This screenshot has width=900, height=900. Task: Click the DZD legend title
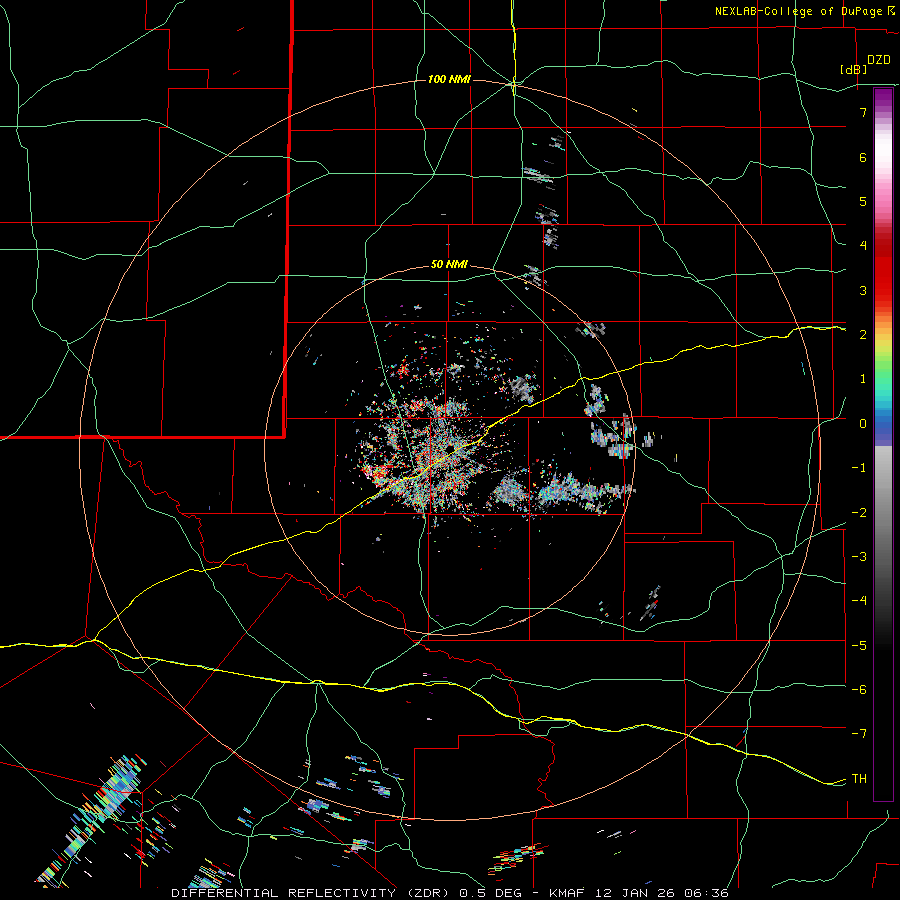(x=879, y=60)
